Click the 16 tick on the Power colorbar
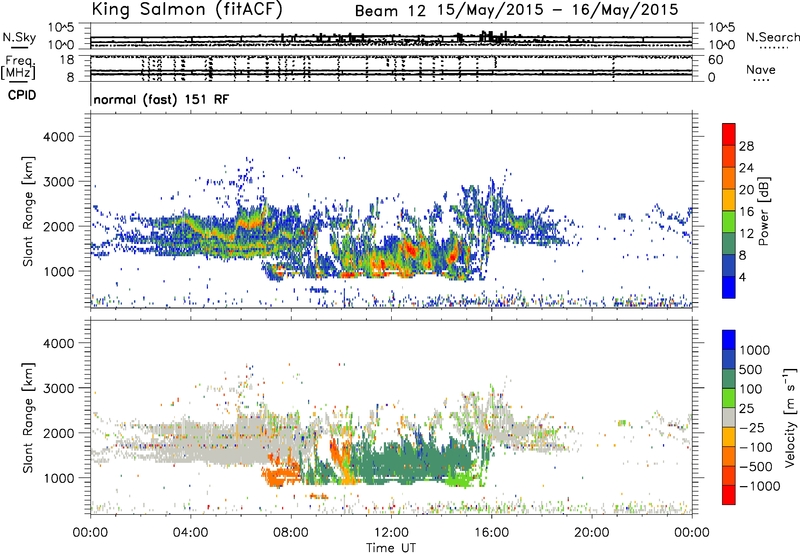 pyautogui.click(x=746, y=212)
